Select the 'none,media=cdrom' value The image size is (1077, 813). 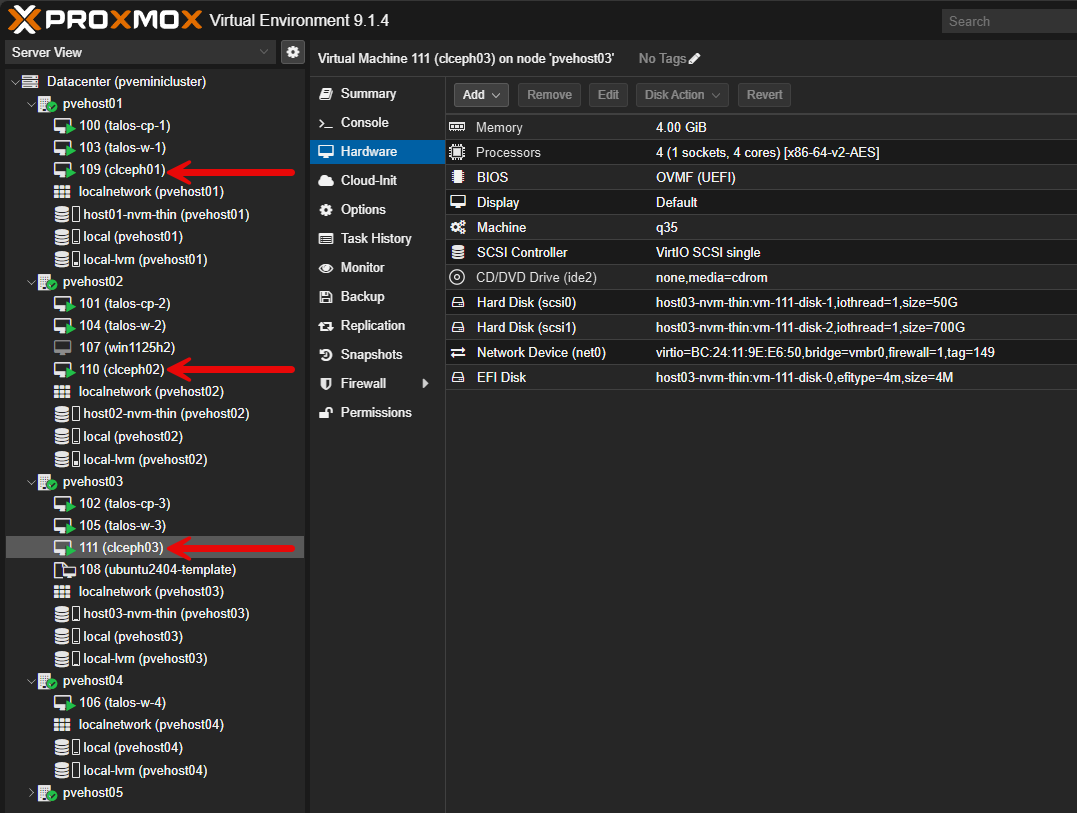tap(711, 277)
